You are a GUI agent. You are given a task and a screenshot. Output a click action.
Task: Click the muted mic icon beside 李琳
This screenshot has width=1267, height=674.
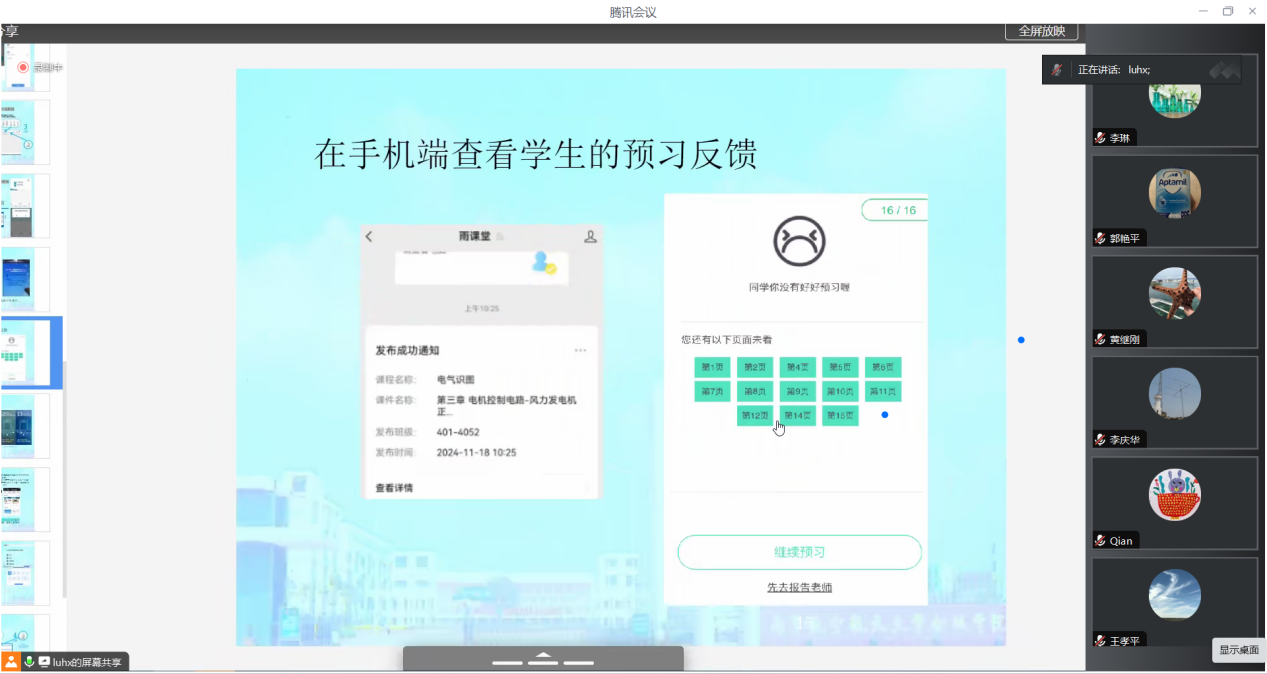1100,138
